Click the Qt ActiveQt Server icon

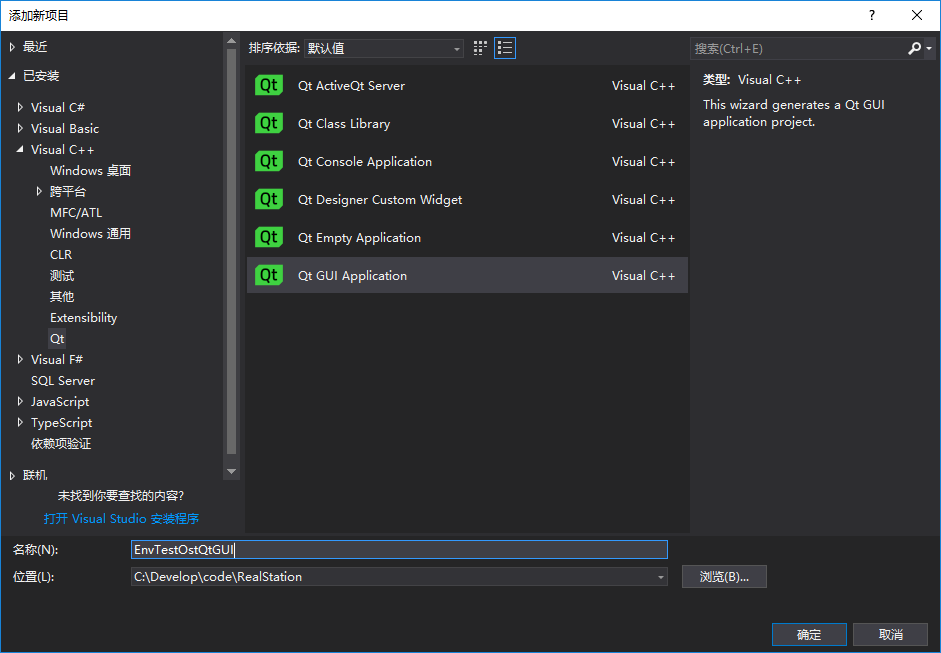click(268, 85)
